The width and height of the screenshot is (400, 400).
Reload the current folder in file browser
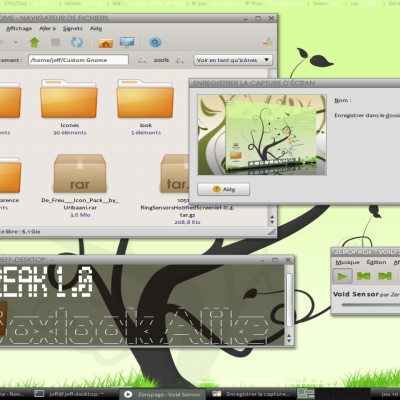tap(77, 42)
